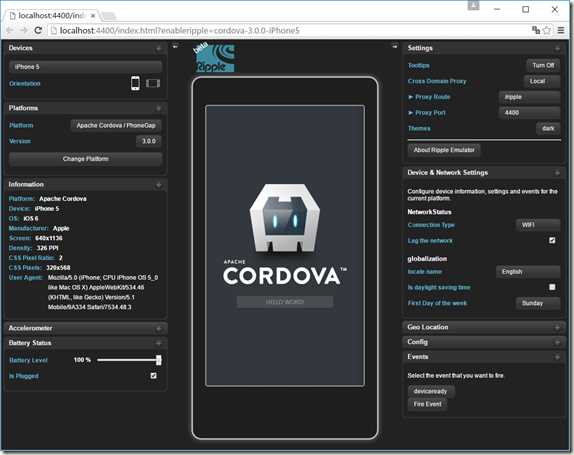Click HELLO WORLD bar in emulator
Screen dimensions: 574x455
pos(285,302)
